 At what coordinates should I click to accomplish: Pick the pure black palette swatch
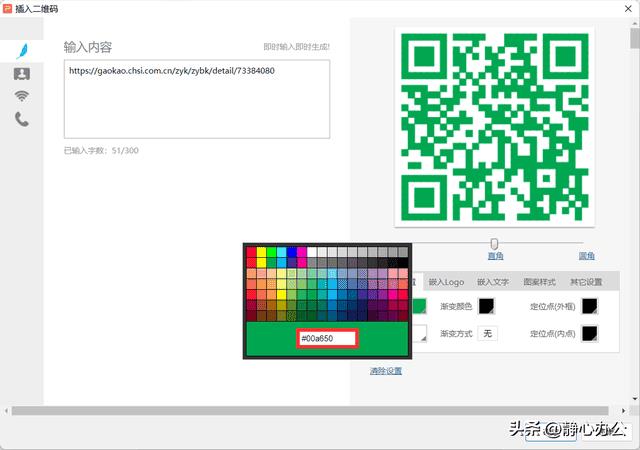(402, 262)
